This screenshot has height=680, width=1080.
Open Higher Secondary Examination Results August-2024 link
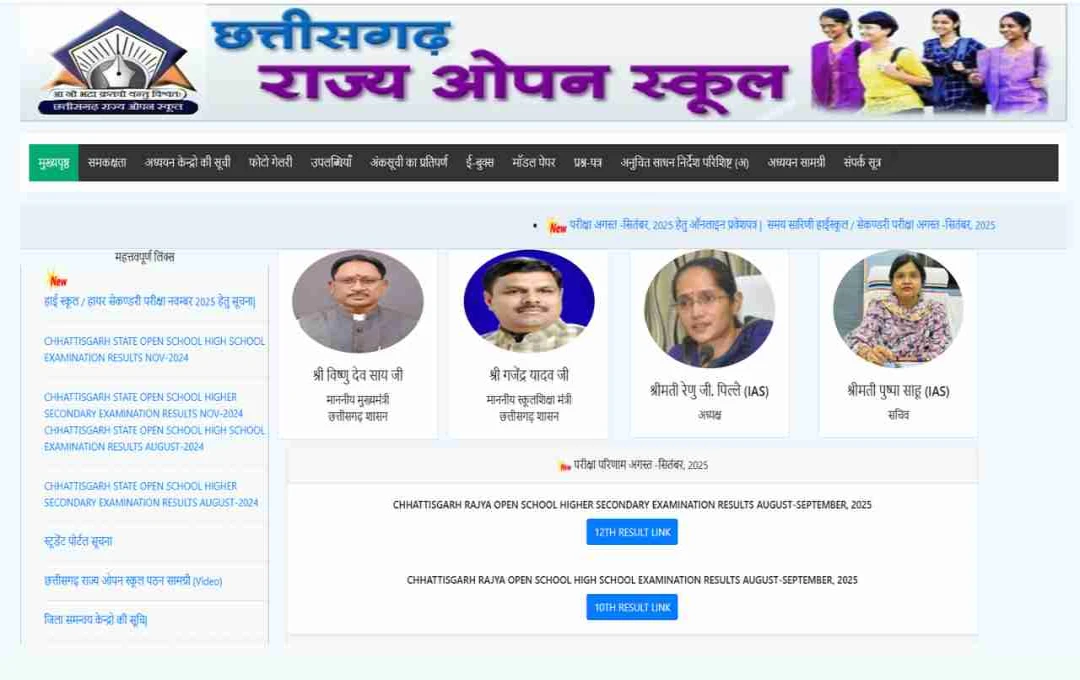(151, 494)
